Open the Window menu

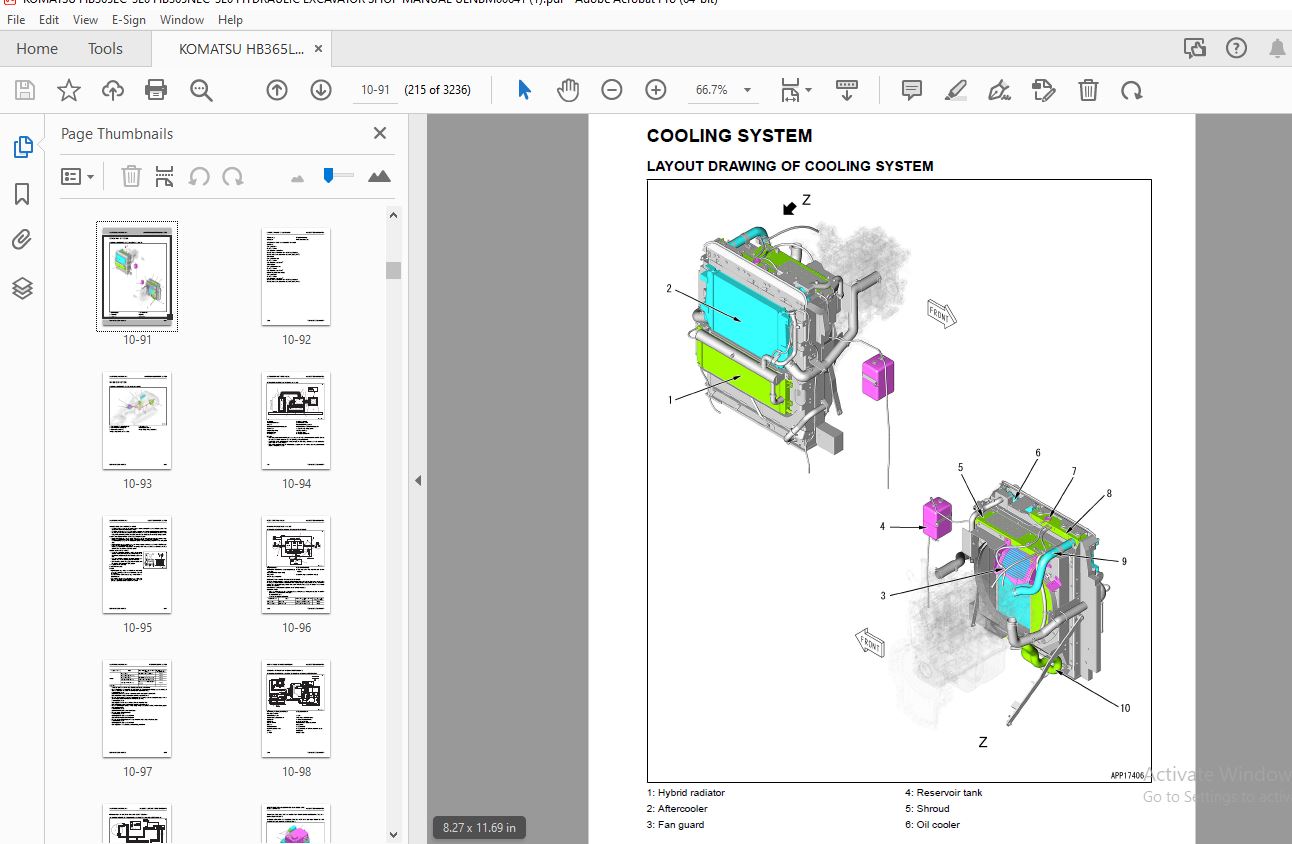click(182, 19)
